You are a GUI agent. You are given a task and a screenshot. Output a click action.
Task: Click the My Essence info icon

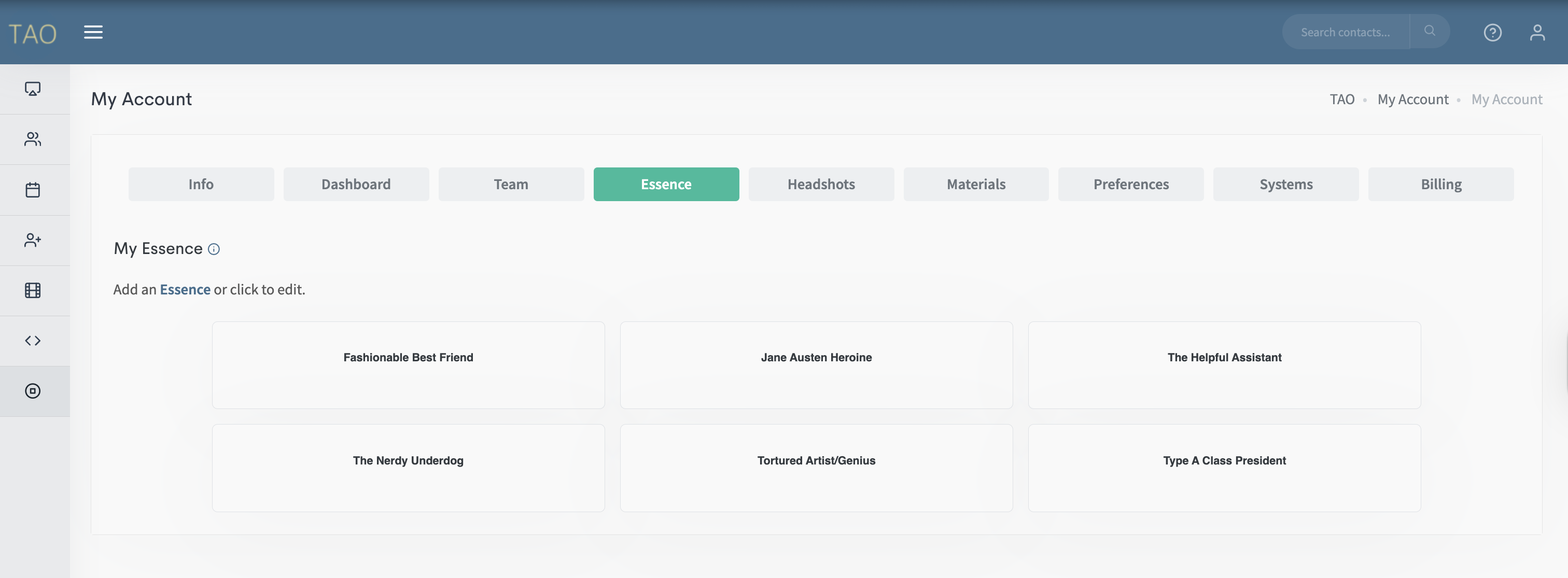(x=214, y=249)
